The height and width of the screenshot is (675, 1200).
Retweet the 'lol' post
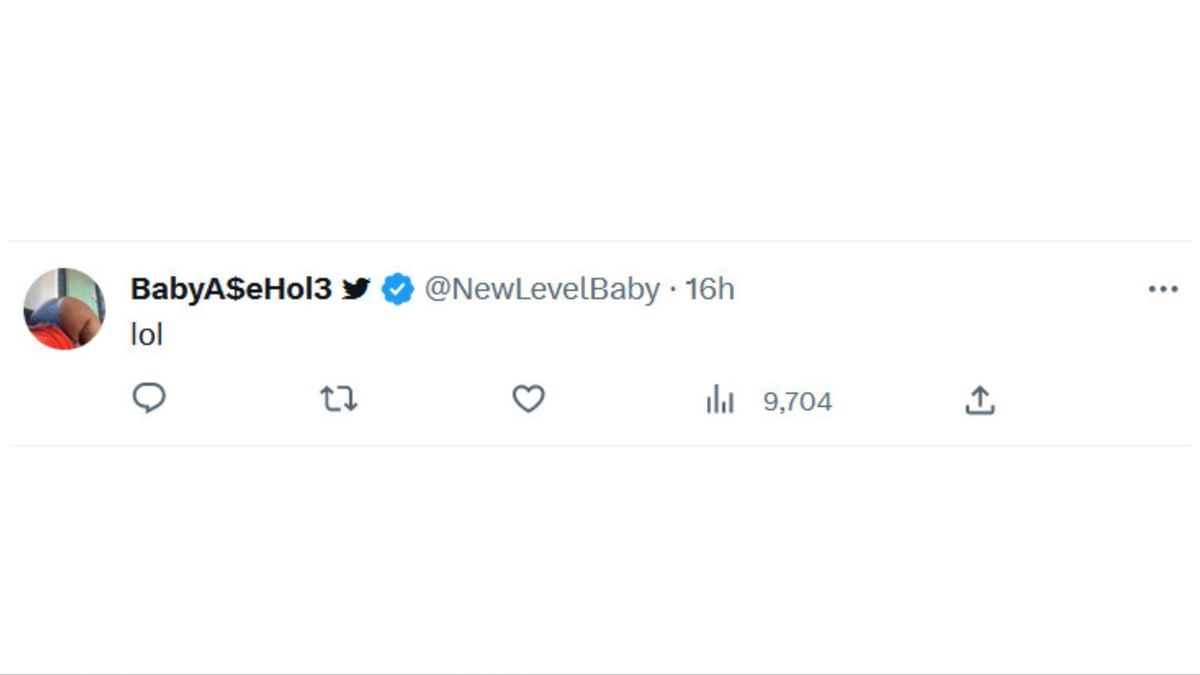point(339,400)
